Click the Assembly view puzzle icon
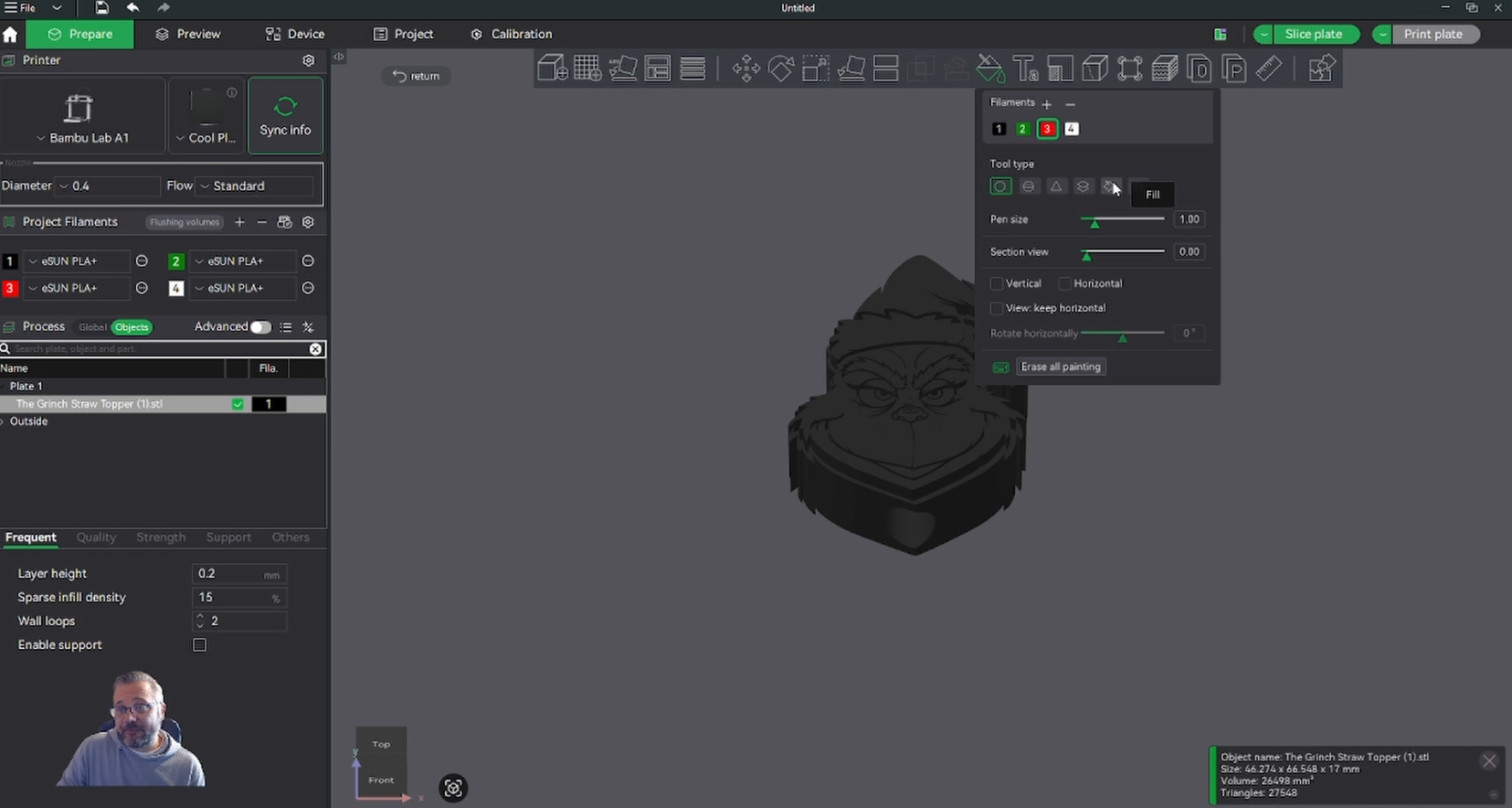Viewport: 1512px width, 808px height. [x=1320, y=69]
